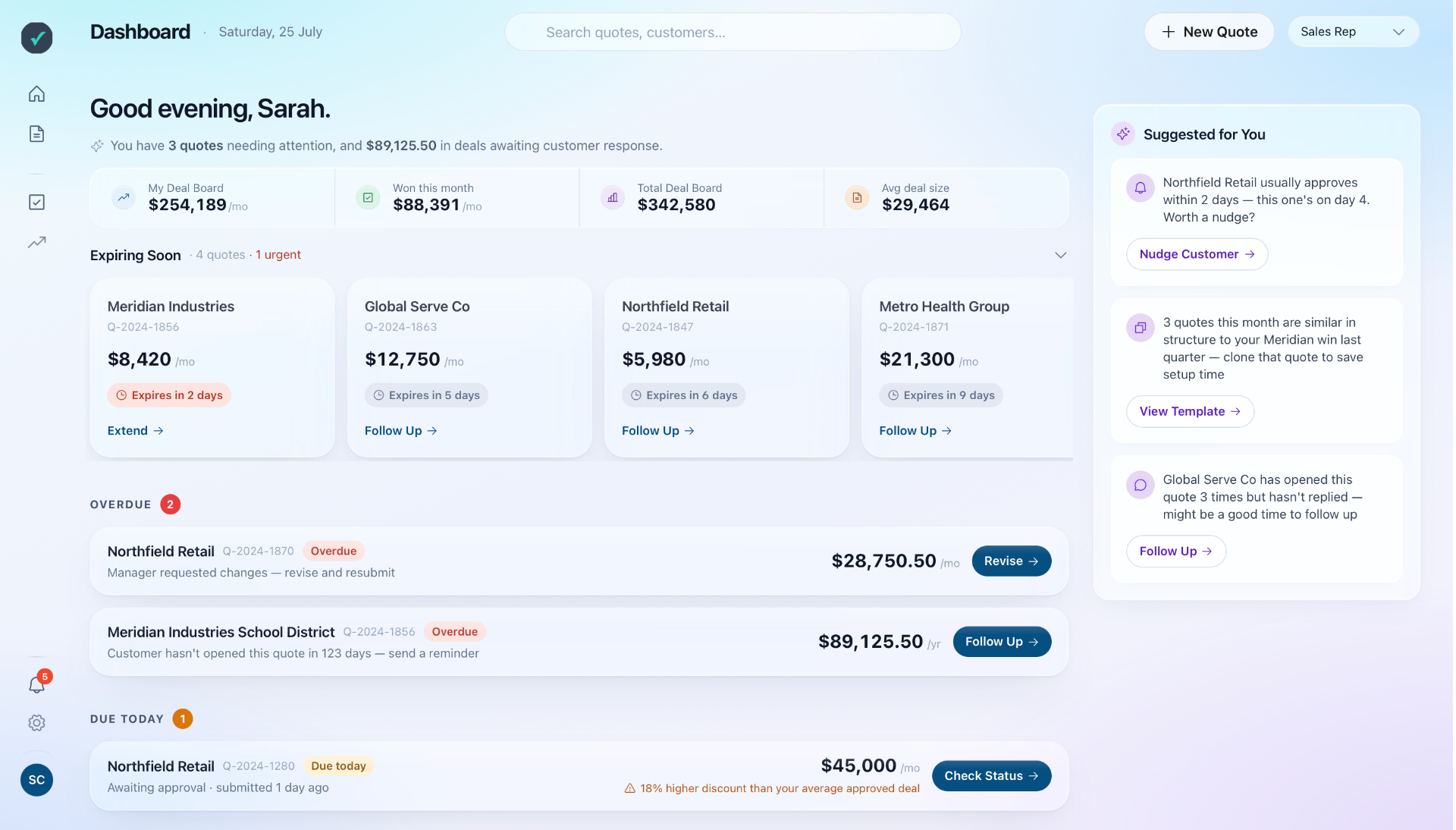Image resolution: width=1456 pixels, height=830 pixels.
Task: Open notifications bell with 5 badge
Action: pos(36,684)
